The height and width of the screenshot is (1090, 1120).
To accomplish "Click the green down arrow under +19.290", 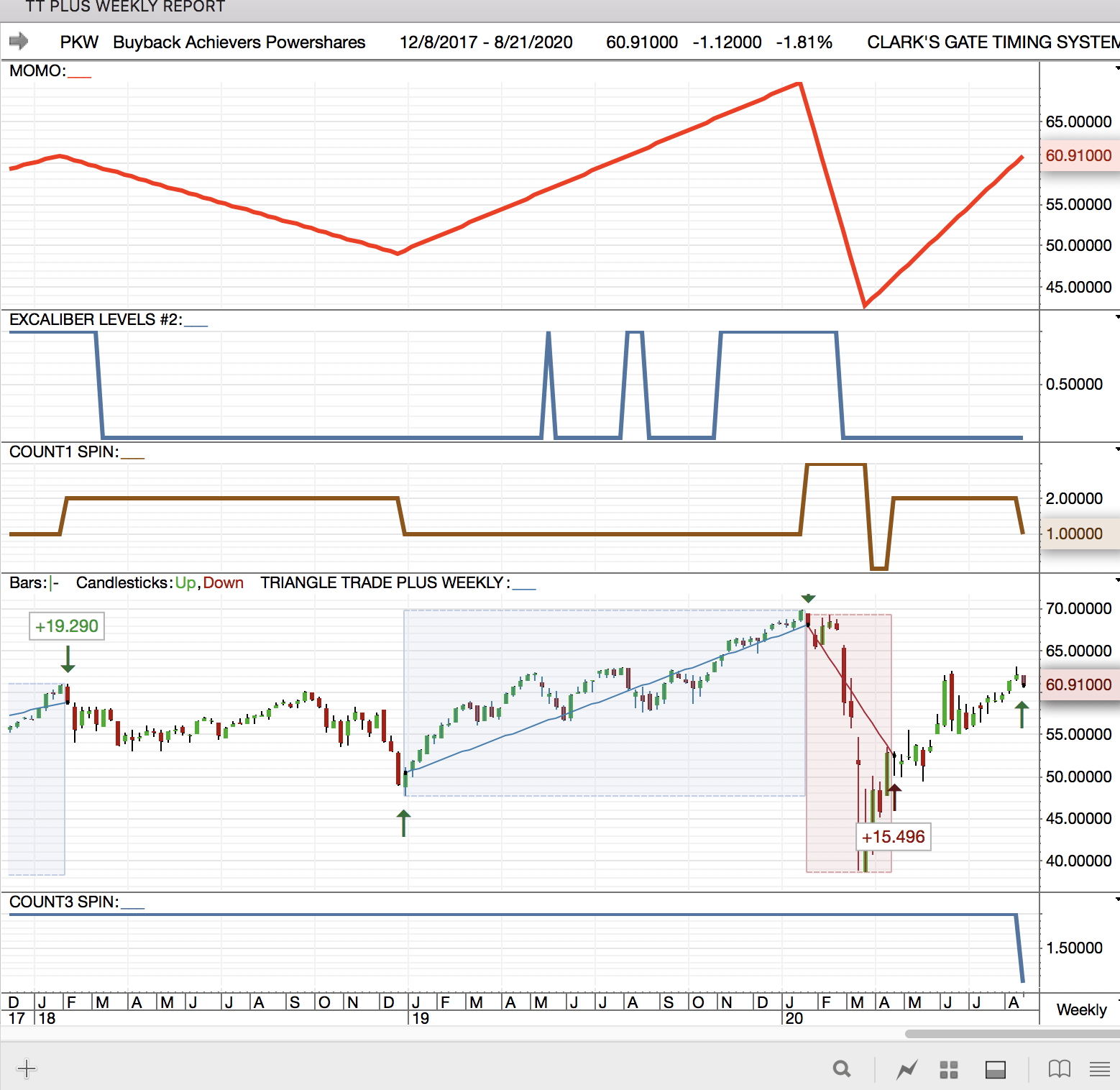I will click(68, 659).
